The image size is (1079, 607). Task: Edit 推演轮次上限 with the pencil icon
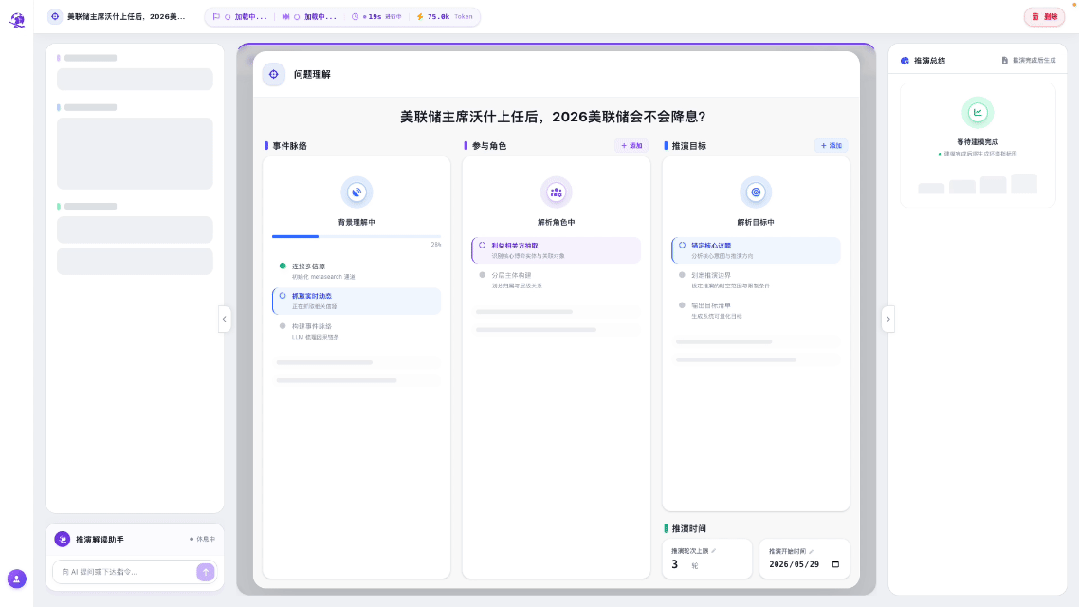click(714, 551)
